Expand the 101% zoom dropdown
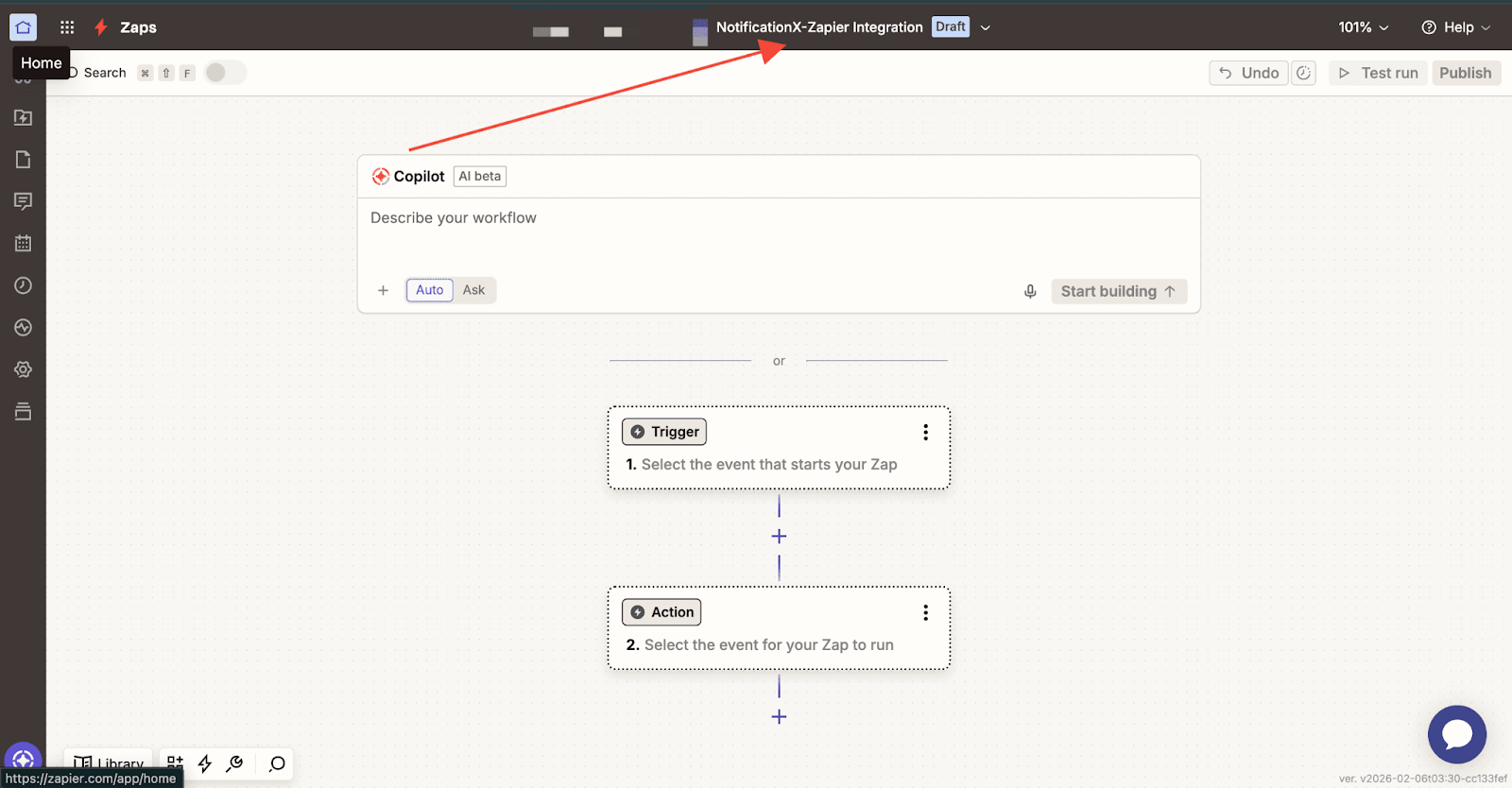This screenshot has width=1512, height=788. coord(1363,27)
